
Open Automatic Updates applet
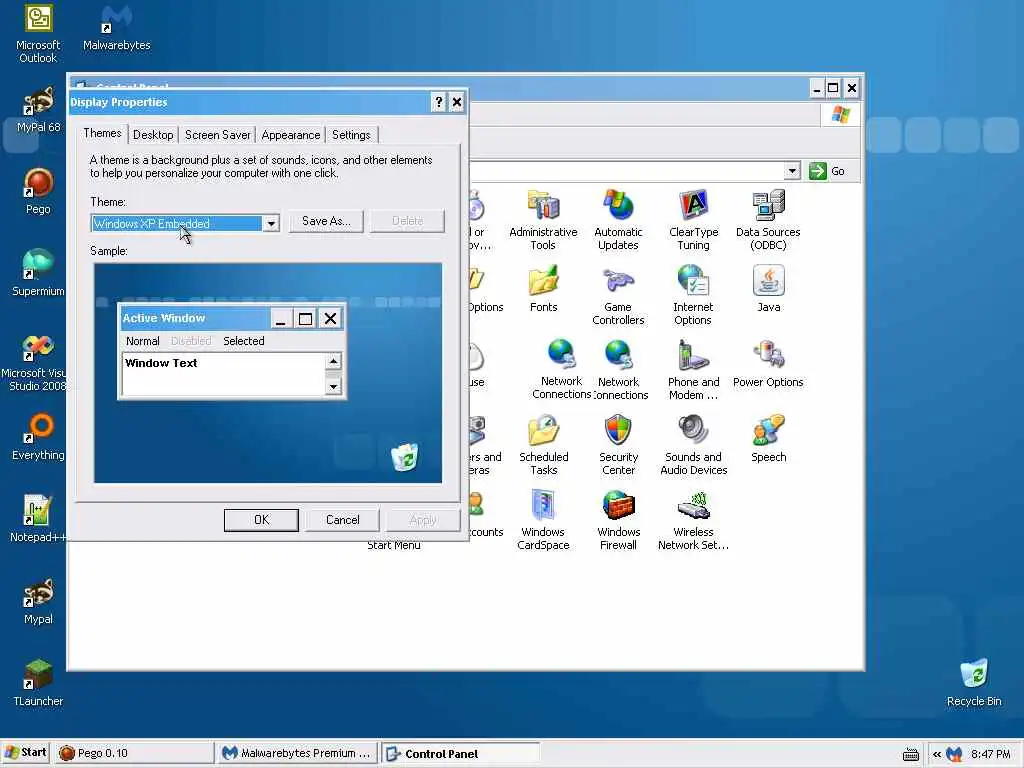[x=618, y=219]
